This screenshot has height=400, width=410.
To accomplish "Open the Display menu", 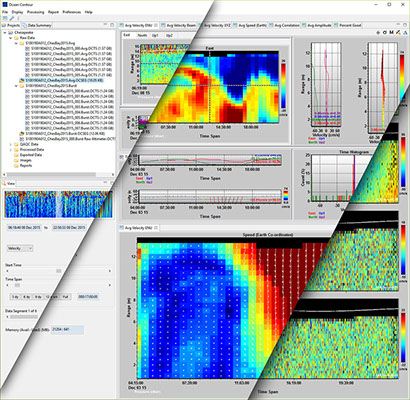I will [x=17, y=12].
